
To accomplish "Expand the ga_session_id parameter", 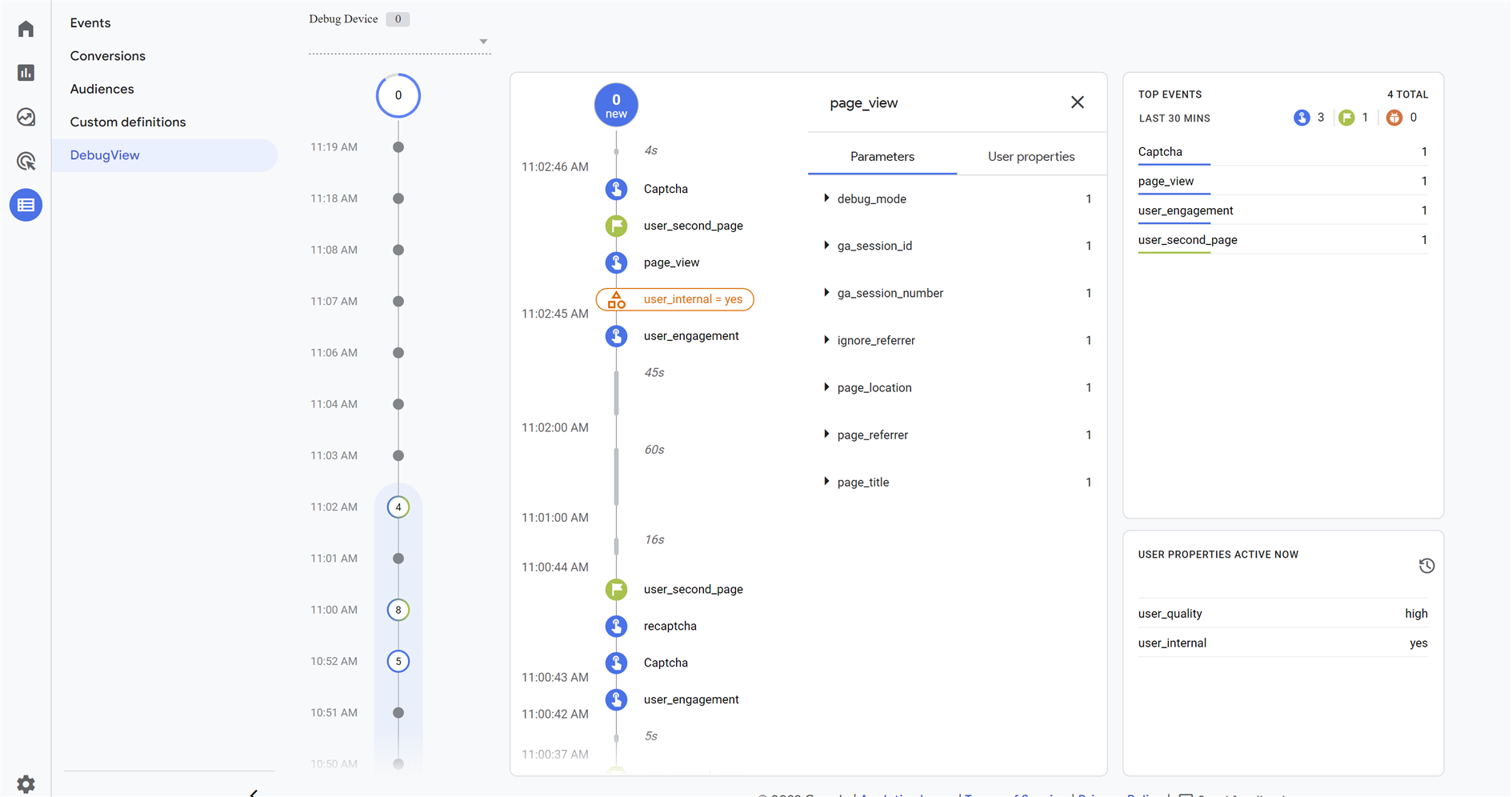I will pos(826,246).
